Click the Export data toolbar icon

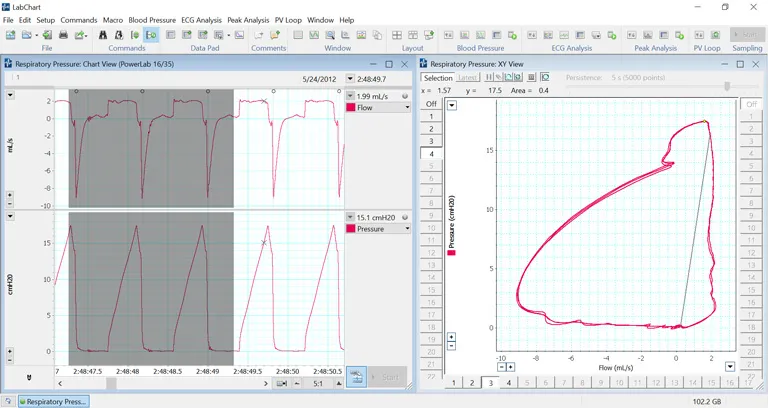click(x=80, y=35)
